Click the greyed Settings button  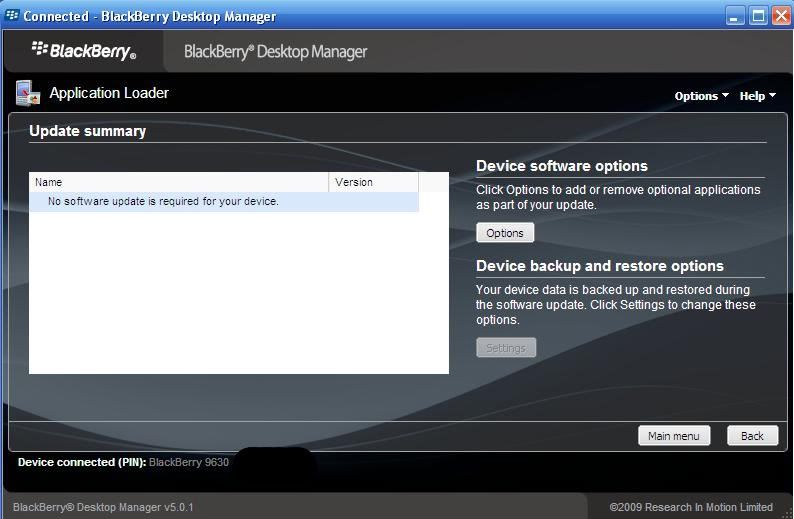(x=506, y=348)
